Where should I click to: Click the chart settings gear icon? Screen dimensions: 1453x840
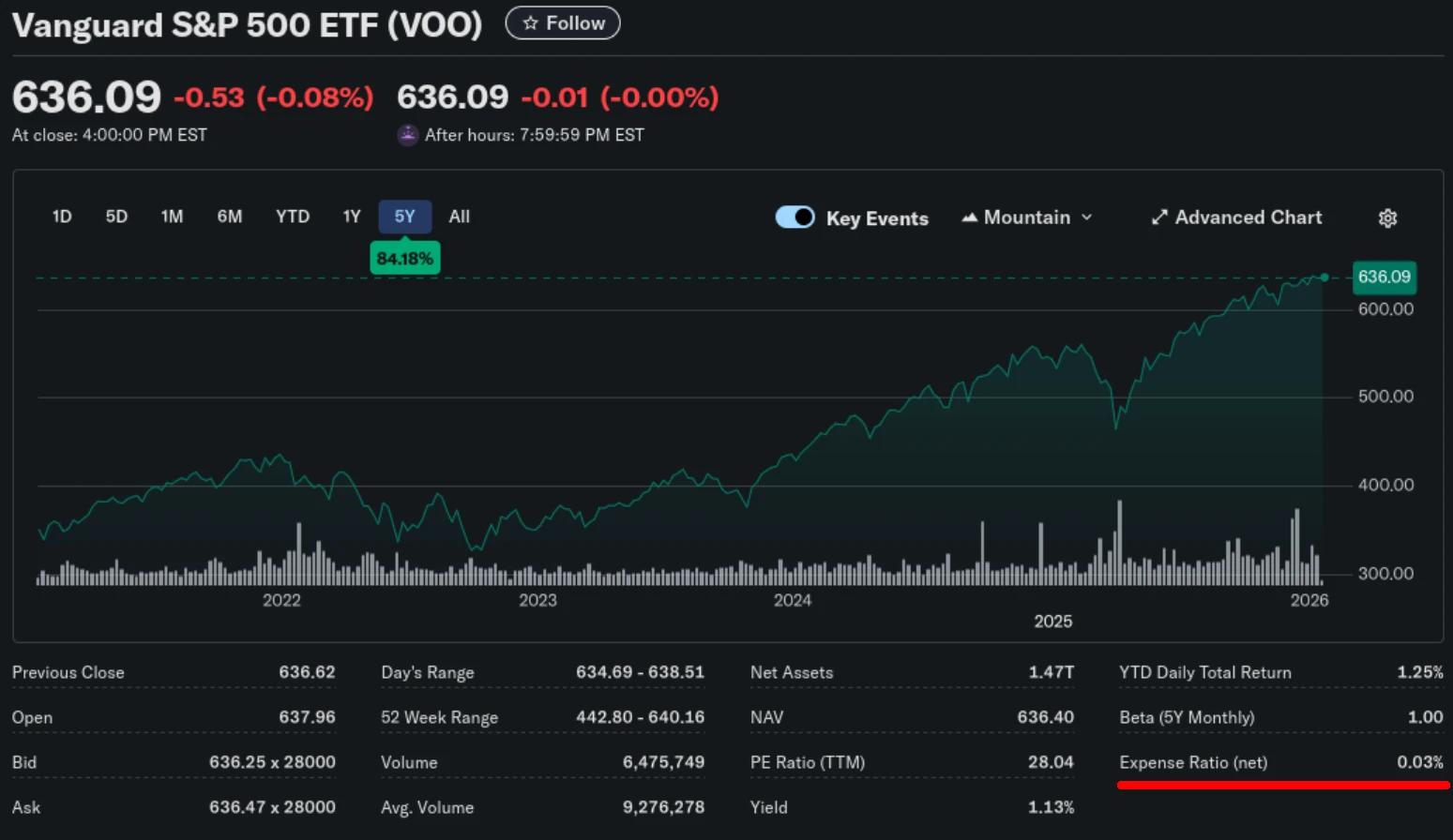tap(1387, 217)
